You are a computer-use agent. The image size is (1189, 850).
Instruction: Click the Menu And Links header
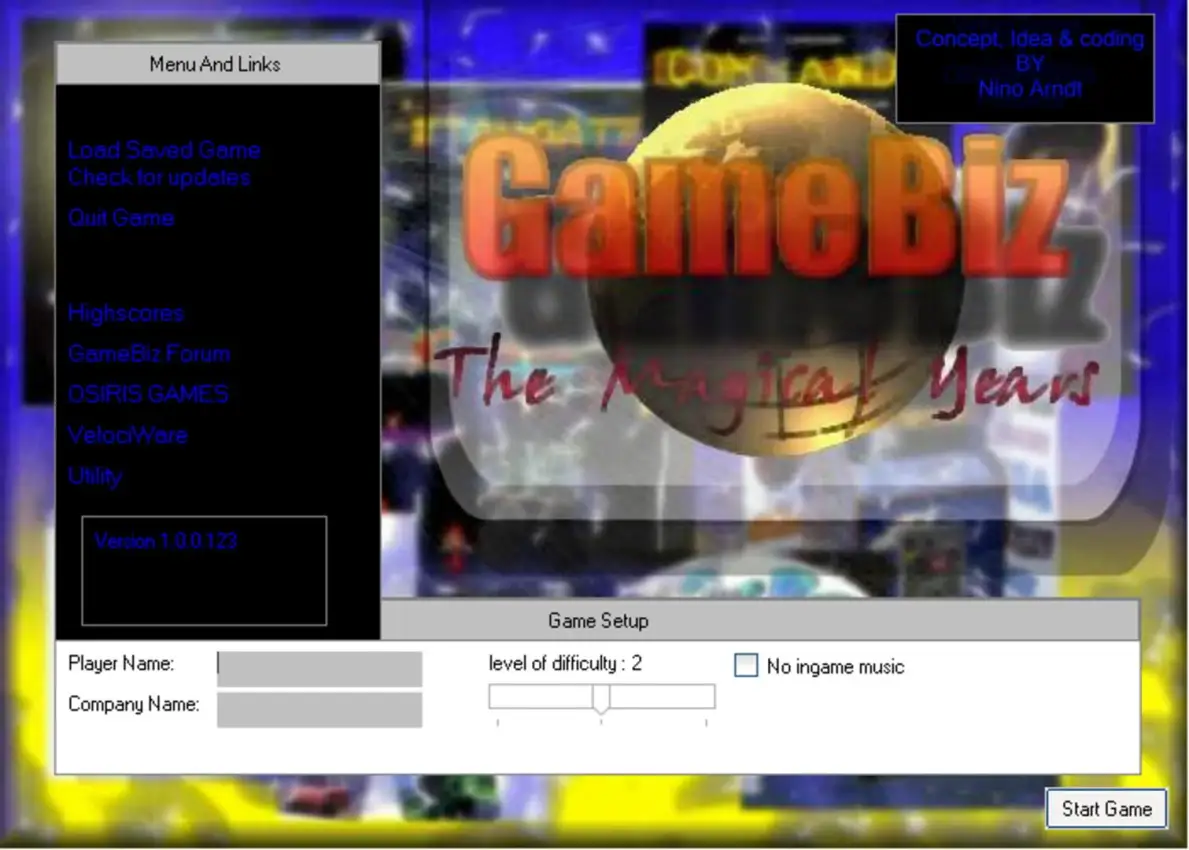[x=217, y=63]
